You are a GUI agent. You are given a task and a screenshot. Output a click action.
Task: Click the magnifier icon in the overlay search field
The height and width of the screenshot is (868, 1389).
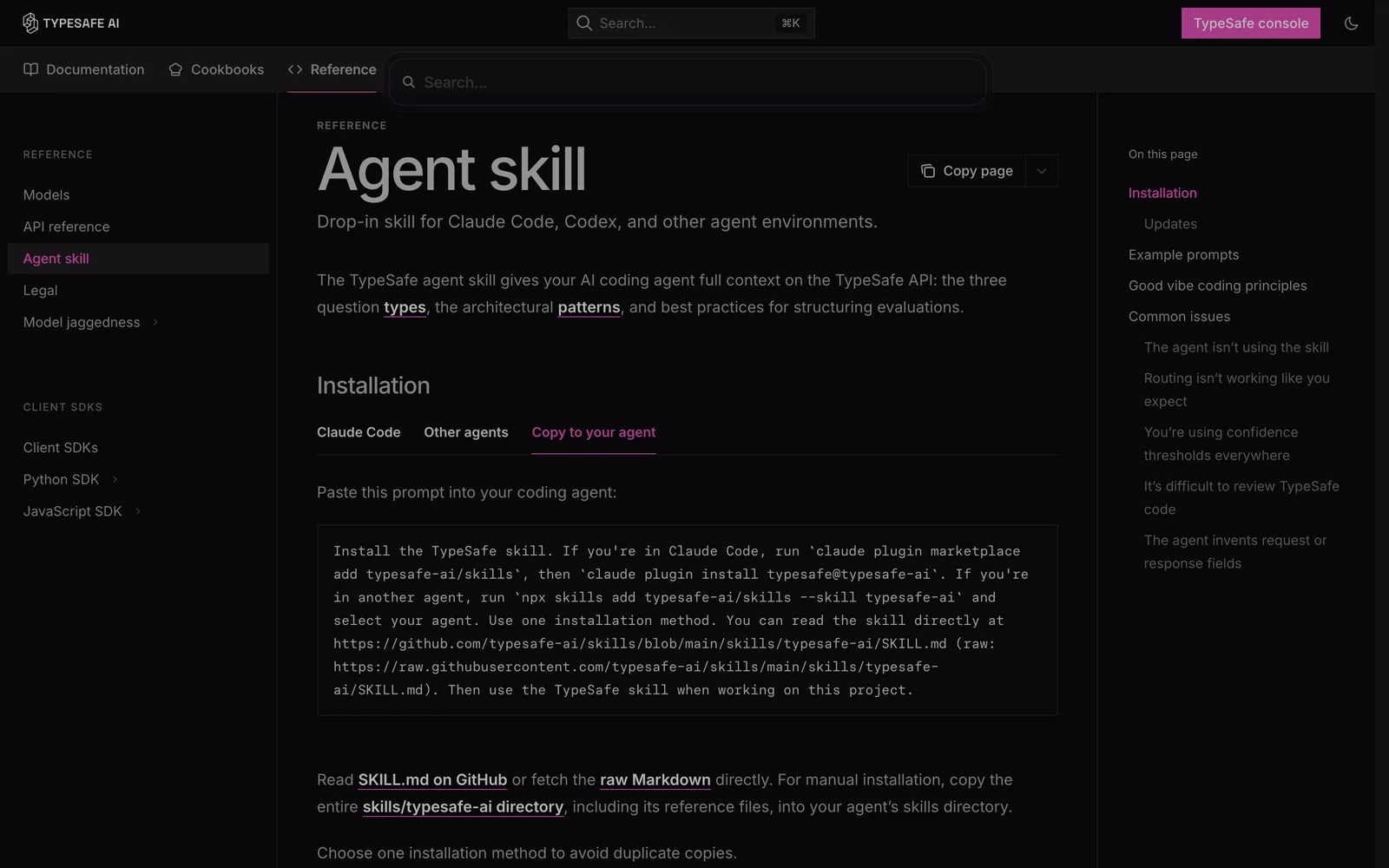409,82
